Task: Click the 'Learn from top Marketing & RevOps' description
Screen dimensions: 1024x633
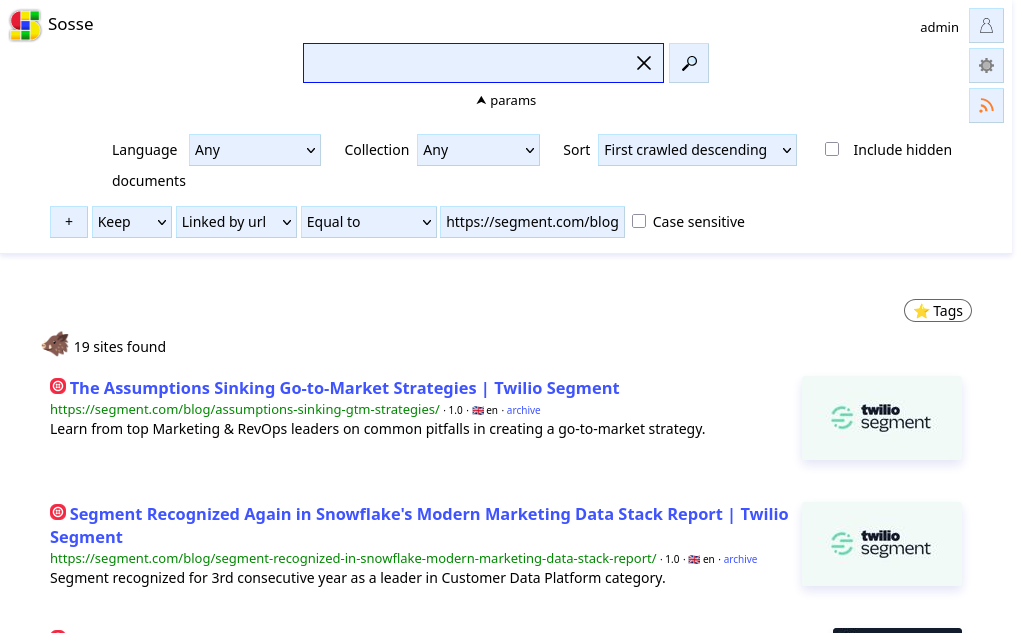Action: (377, 429)
